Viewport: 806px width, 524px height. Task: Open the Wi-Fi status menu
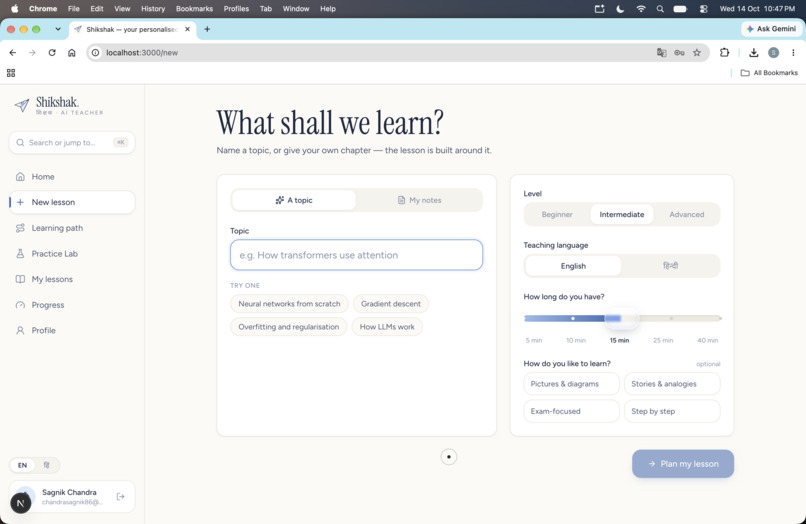[640, 9]
